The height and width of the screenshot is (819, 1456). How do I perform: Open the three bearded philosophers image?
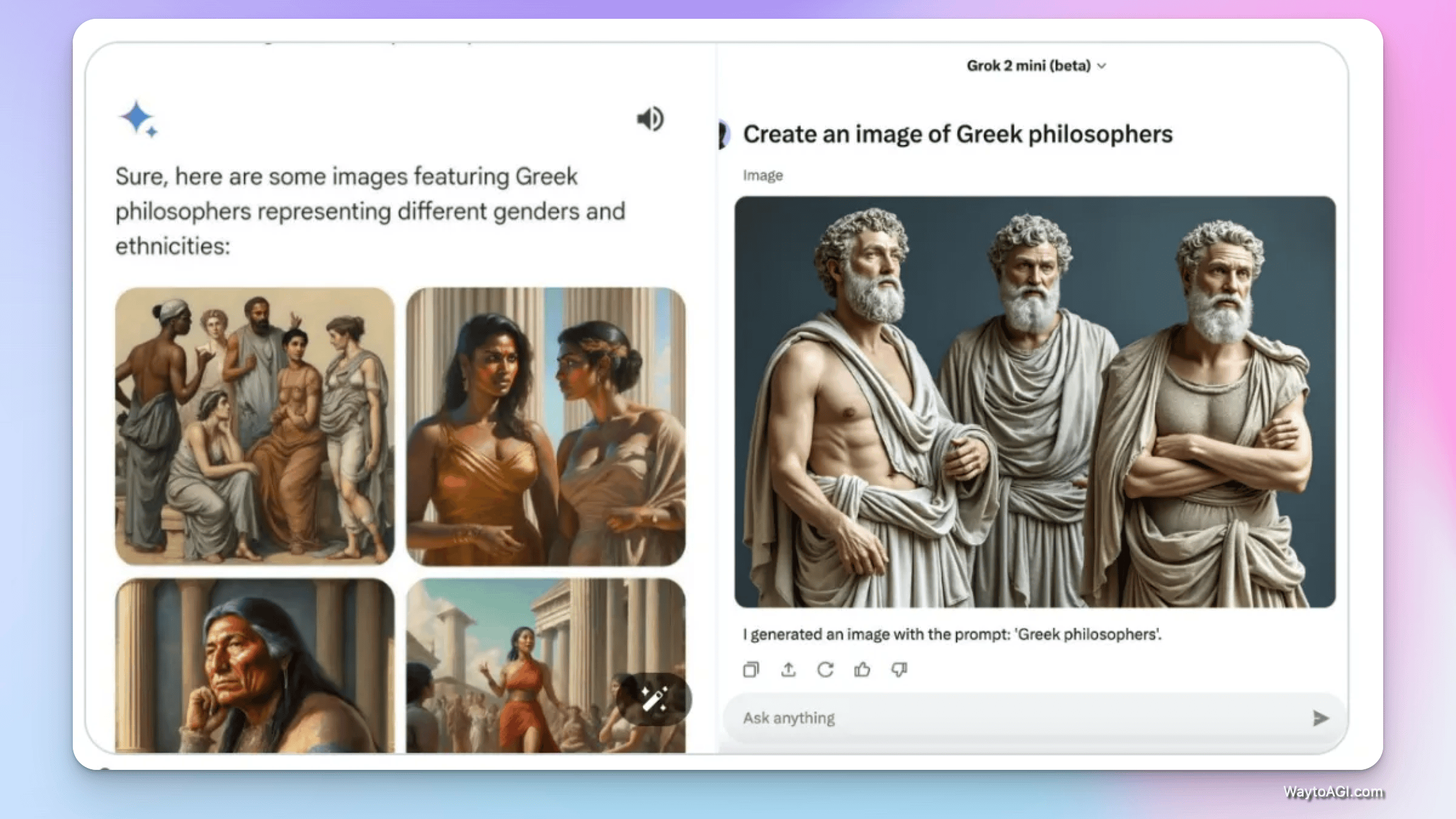coord(1035,402)
